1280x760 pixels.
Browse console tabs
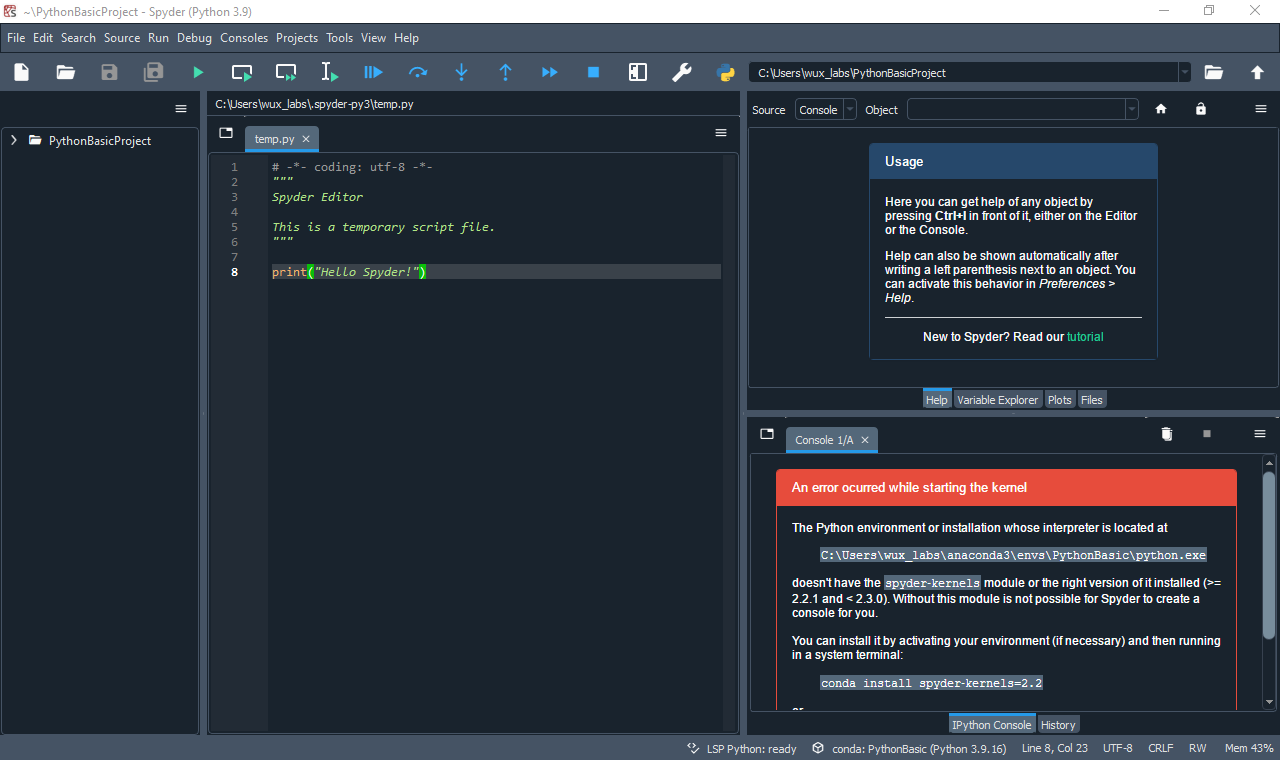[767, 434]
